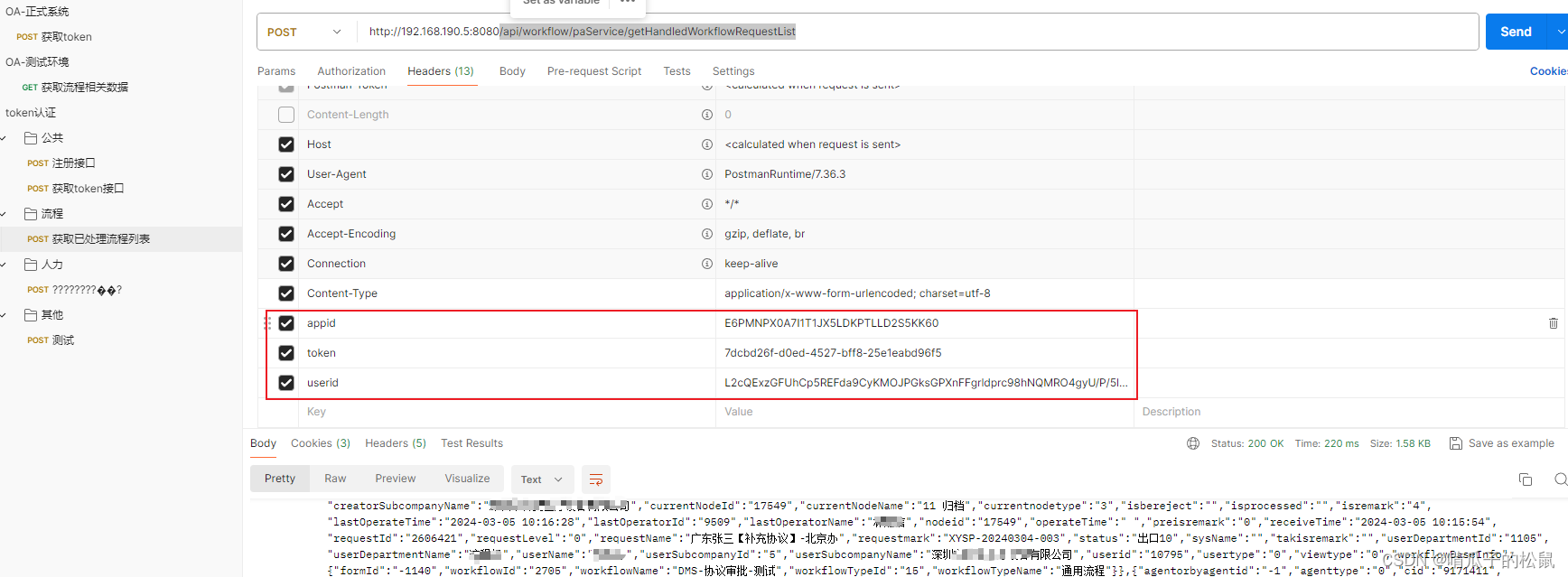Click the 其他 folder icon
This screenshot has height=577, width=1568.
pyautogui.click(x=31, y=315)
